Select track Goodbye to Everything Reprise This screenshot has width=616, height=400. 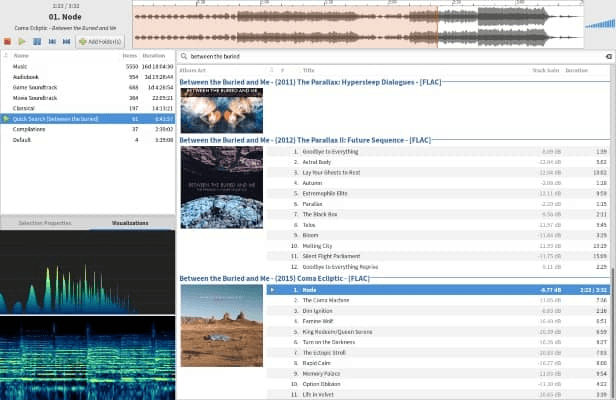(438, 267)
